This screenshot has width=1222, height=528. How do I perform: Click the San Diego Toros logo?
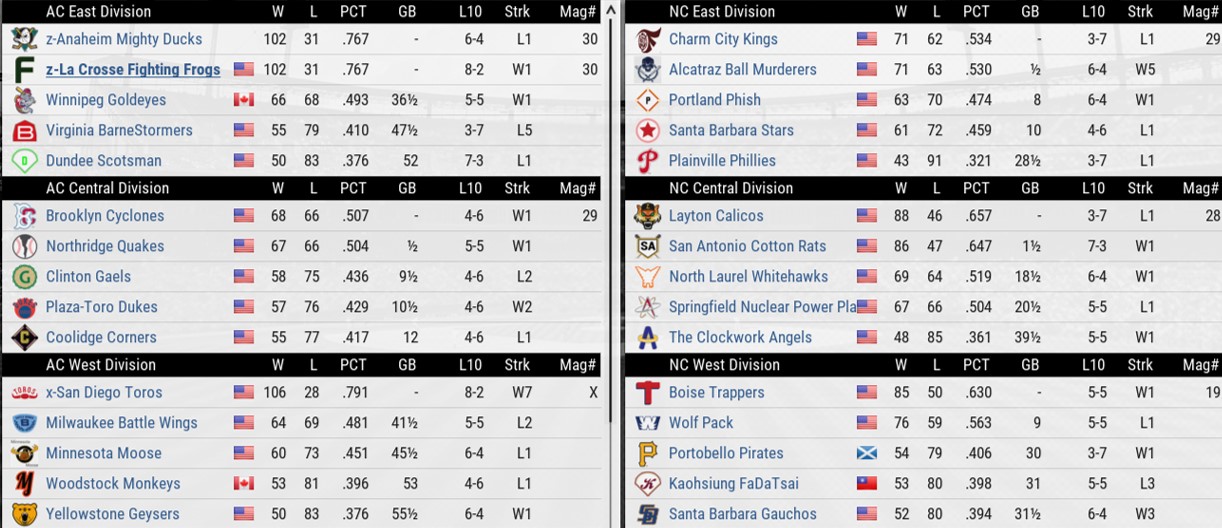(x=25, y=393)
